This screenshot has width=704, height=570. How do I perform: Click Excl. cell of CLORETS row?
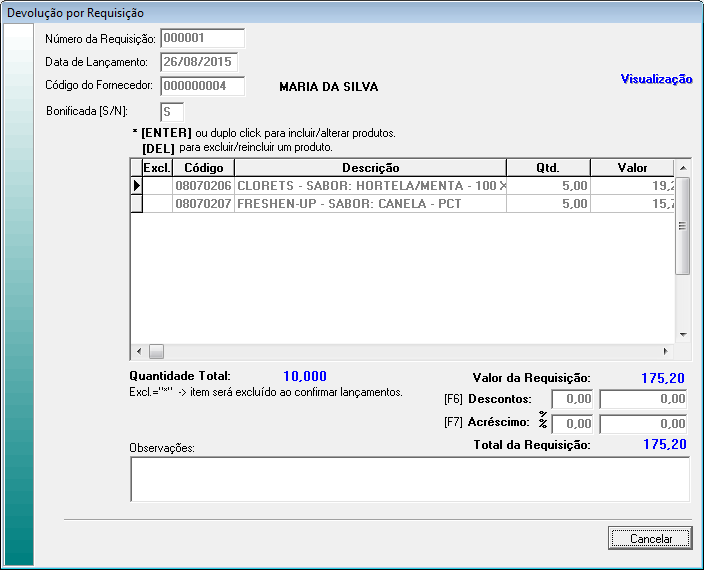[x=157, y=186]
